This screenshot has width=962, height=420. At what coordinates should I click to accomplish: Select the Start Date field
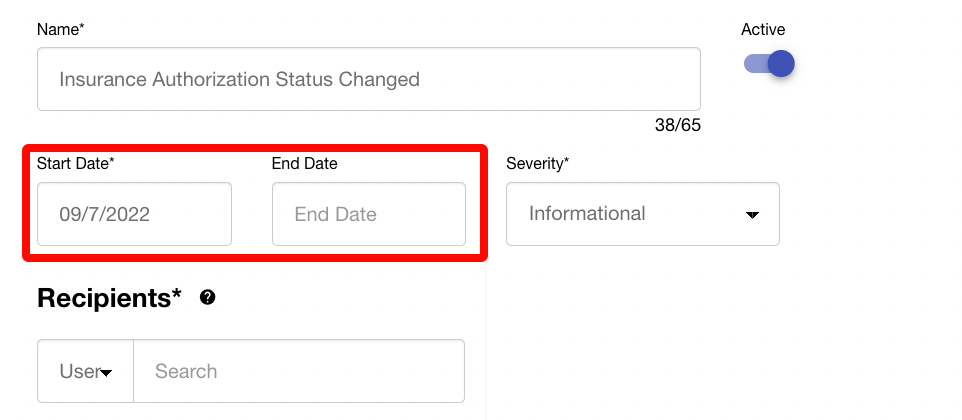(x=134, y=214)
